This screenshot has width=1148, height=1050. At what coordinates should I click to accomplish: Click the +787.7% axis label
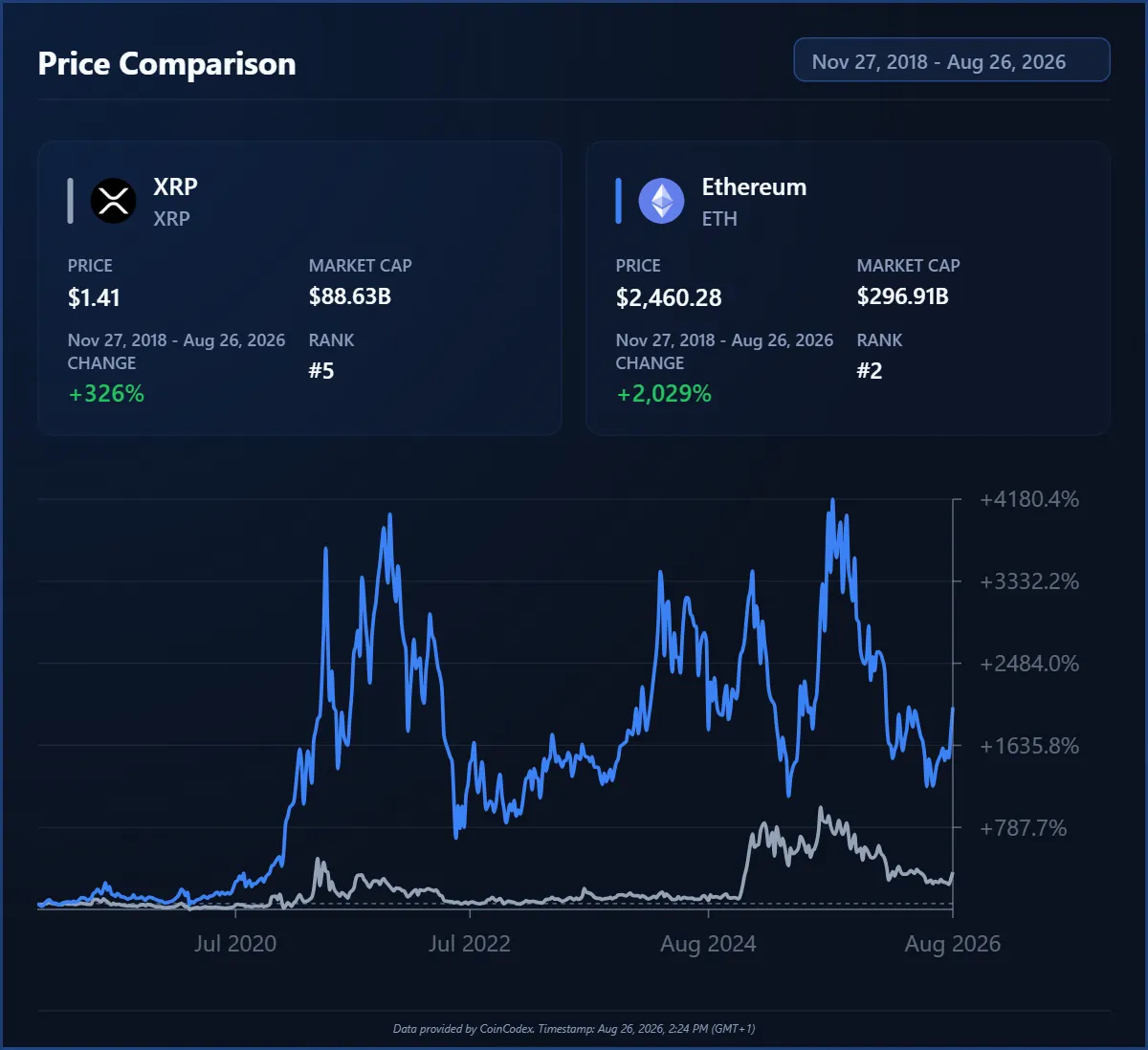pos(1024,828)
